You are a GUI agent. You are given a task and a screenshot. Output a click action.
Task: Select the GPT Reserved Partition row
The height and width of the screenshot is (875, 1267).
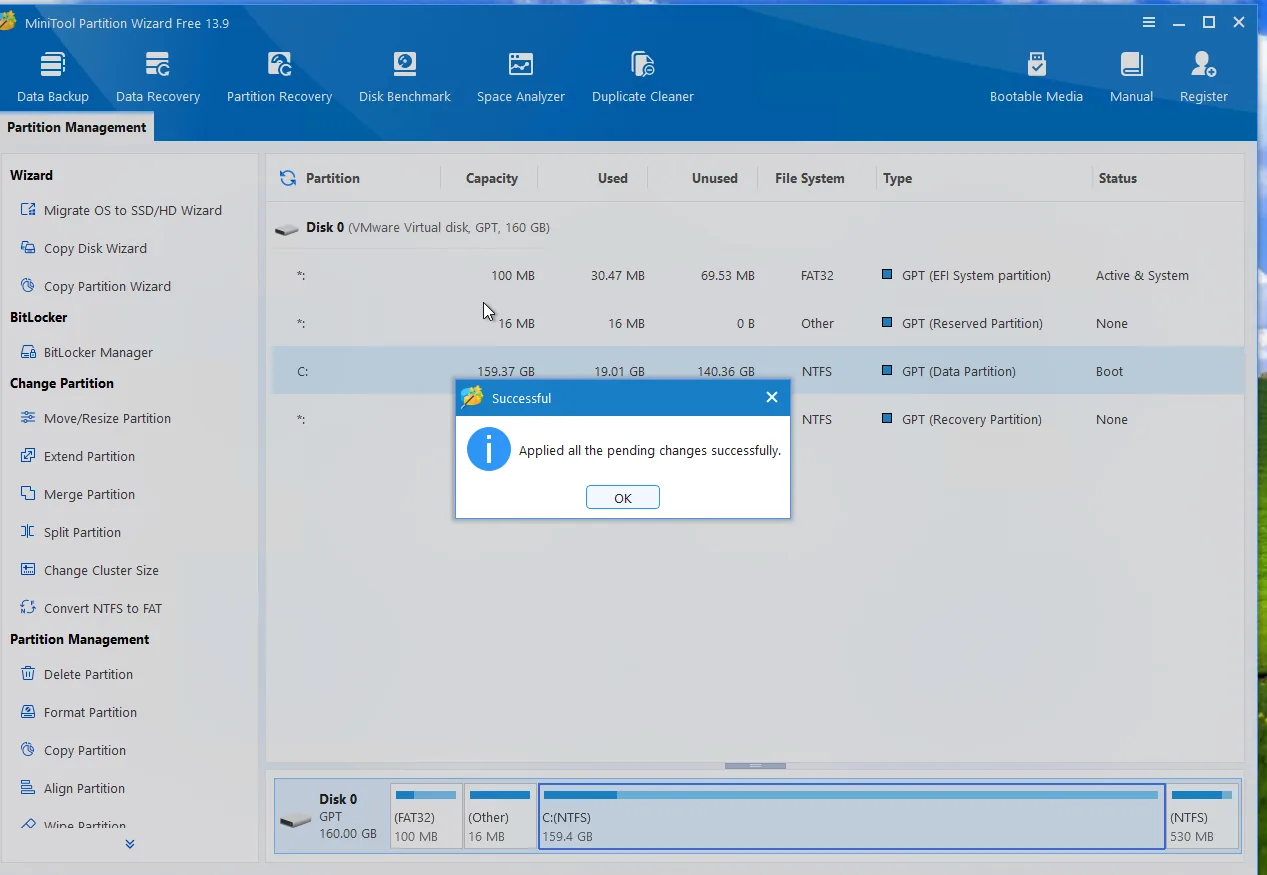(x=758, y=323)
